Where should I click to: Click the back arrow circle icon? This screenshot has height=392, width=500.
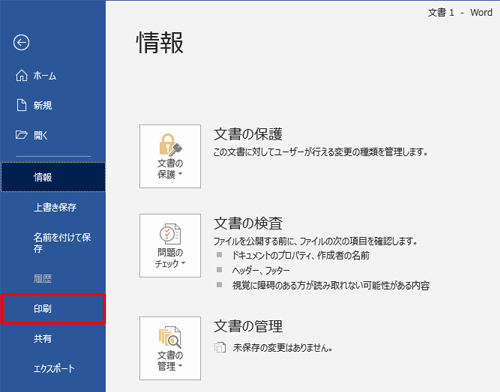(x=21, y=42)
